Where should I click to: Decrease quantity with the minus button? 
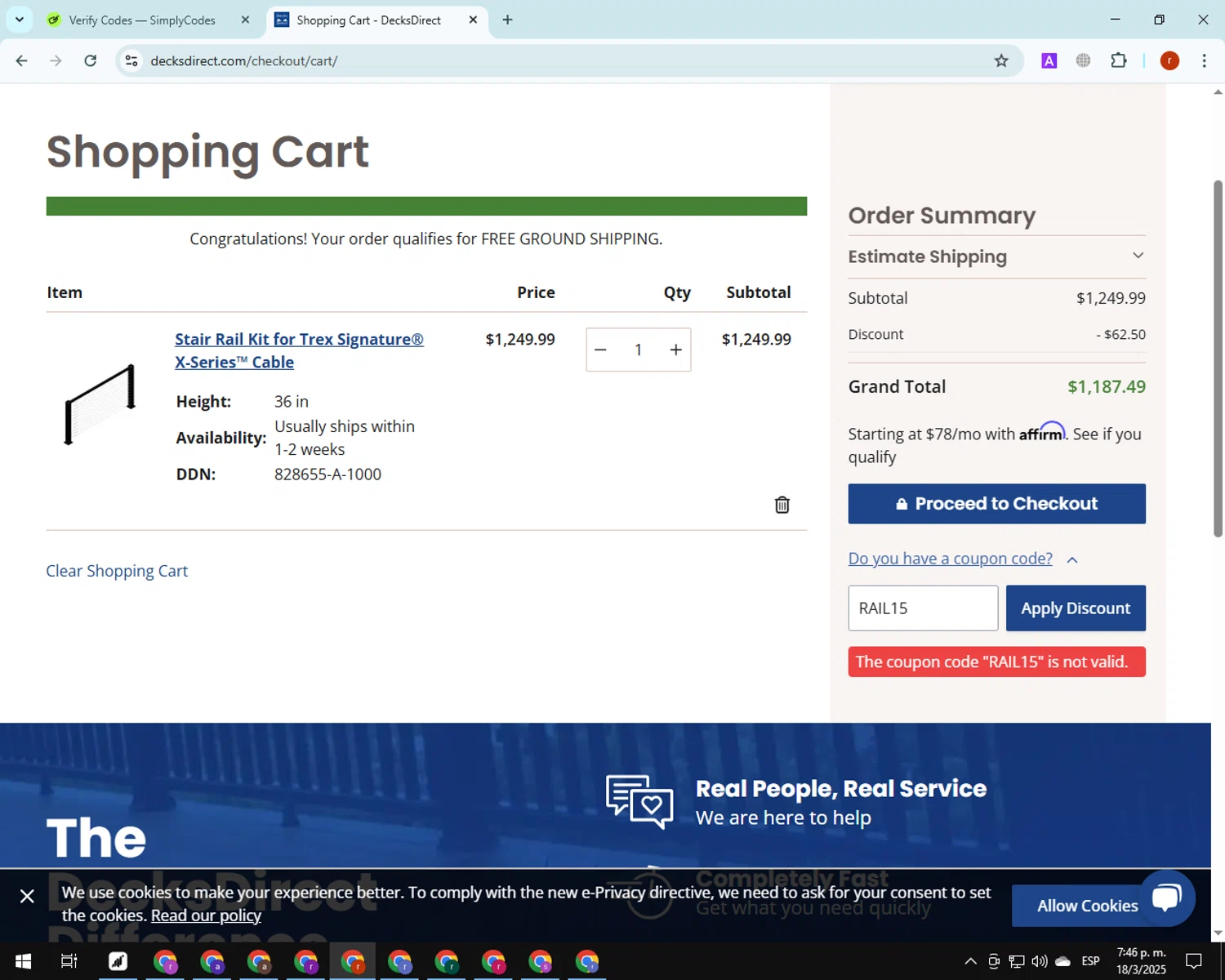pos(600,350)
